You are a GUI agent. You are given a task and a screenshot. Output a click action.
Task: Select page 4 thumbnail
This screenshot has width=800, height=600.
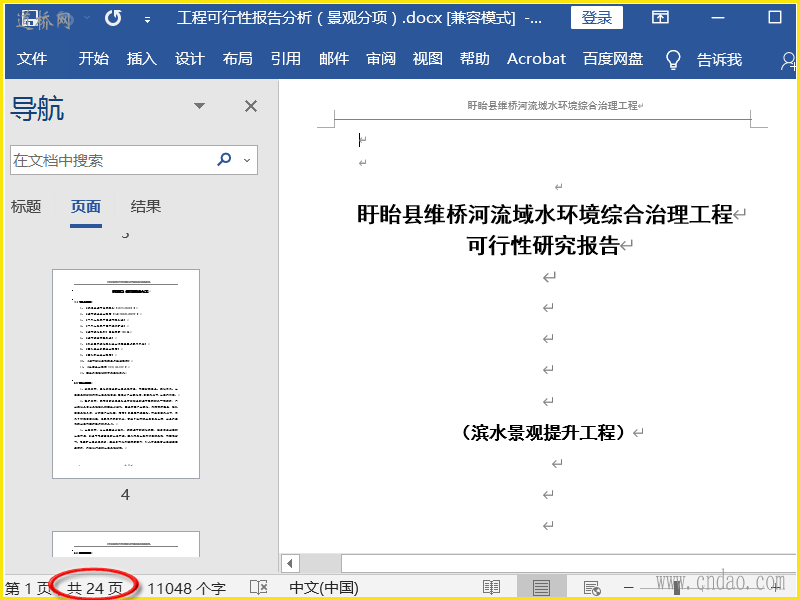tap(126, 374)
